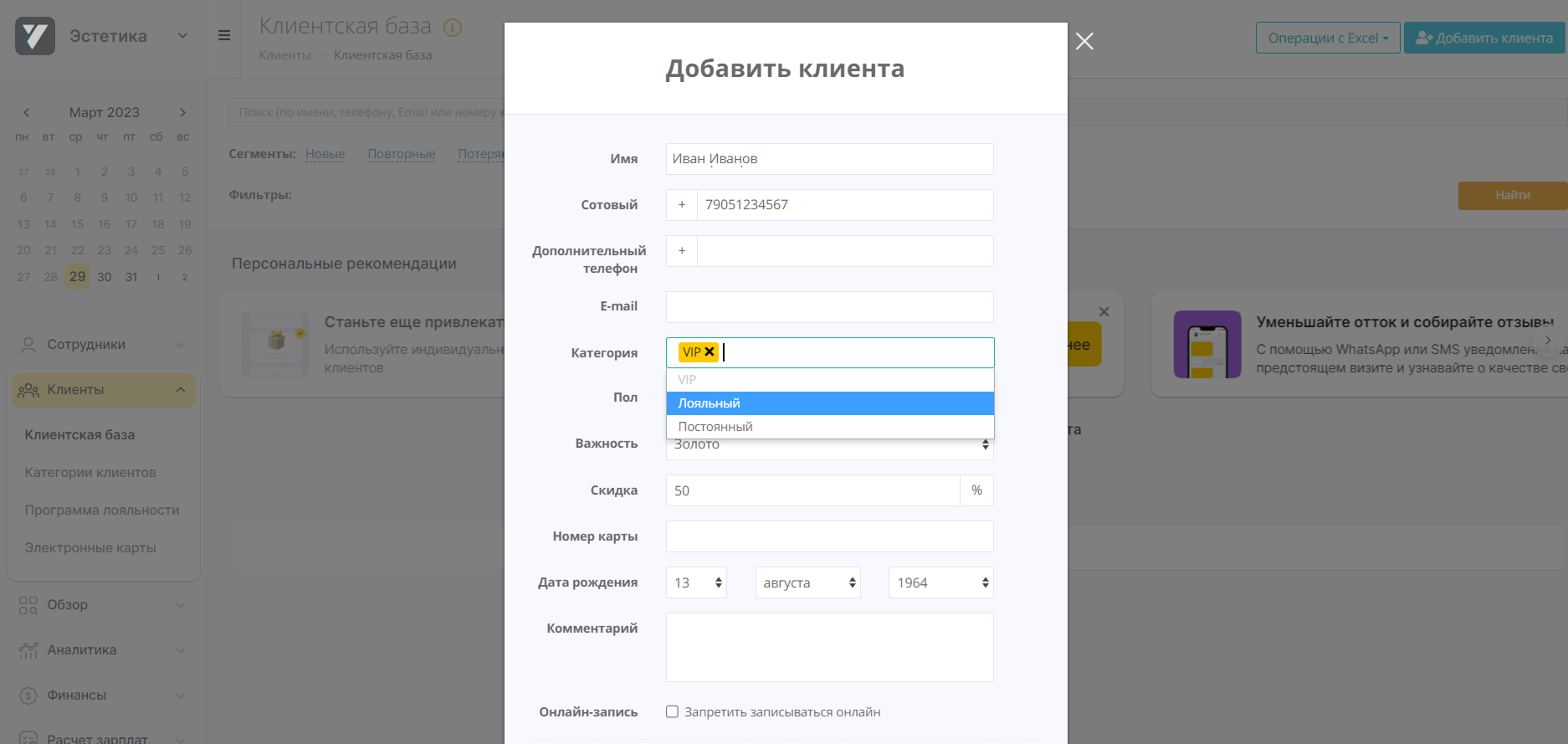Open the birth month dropdown августа

point(807,582)
